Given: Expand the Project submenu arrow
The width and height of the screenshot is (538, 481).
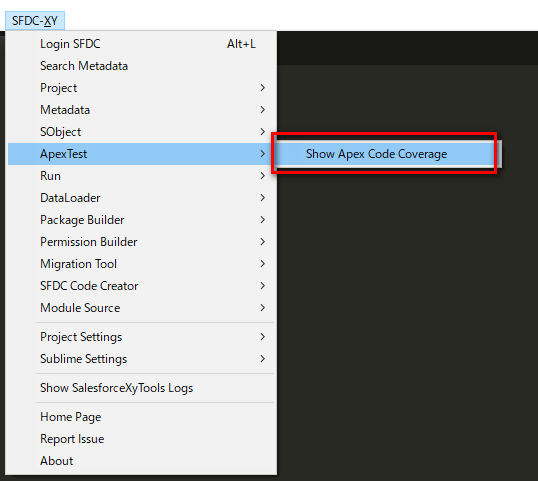Looking at the screenshot, I should [262, 88].
